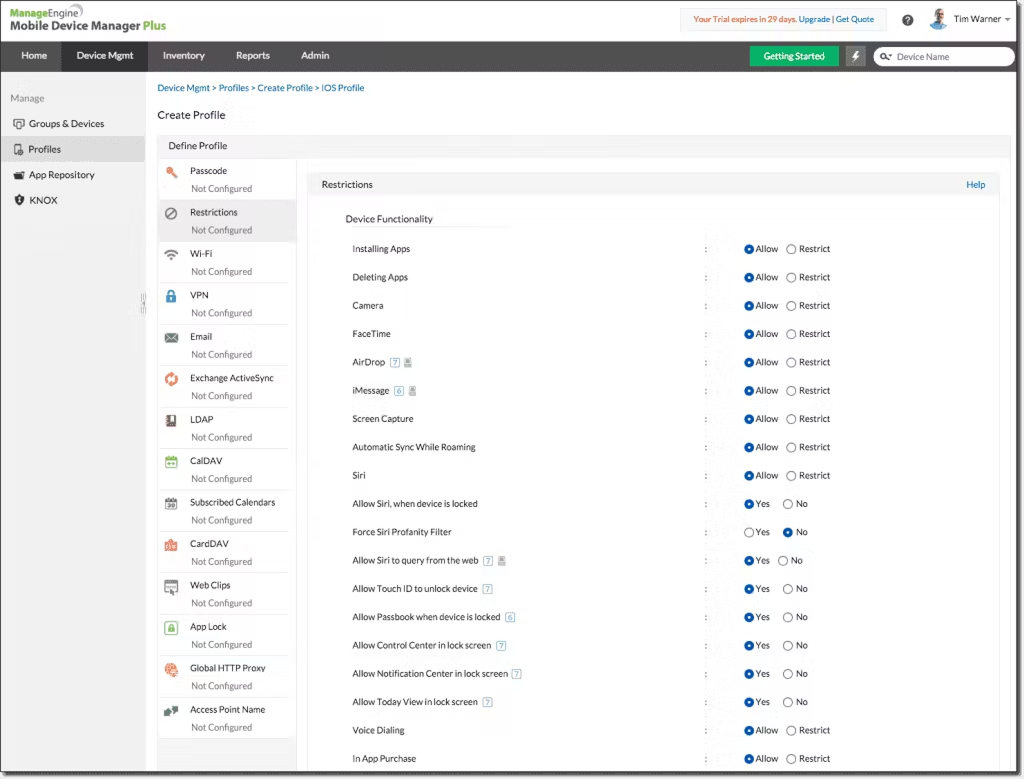Follow the Upgrade trial link
The width and height of the screenshot is (1024, 779).
[814, 19]
